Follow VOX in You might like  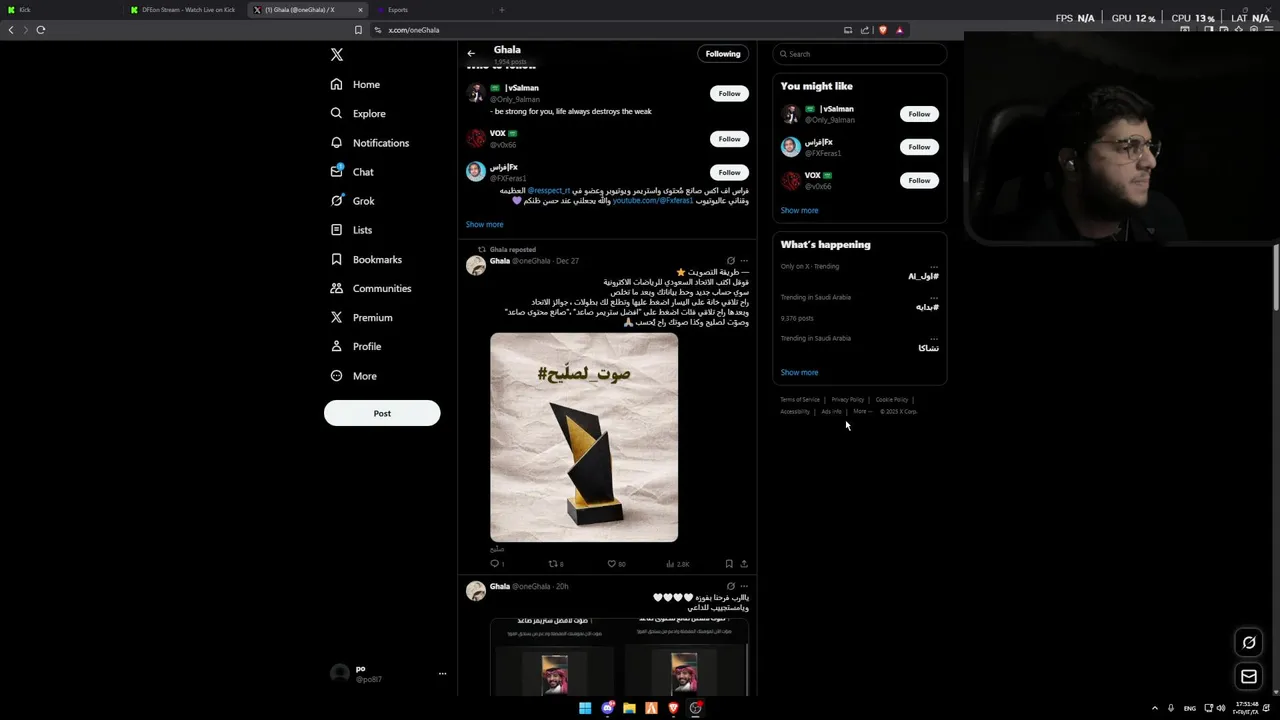coord(919,181)
